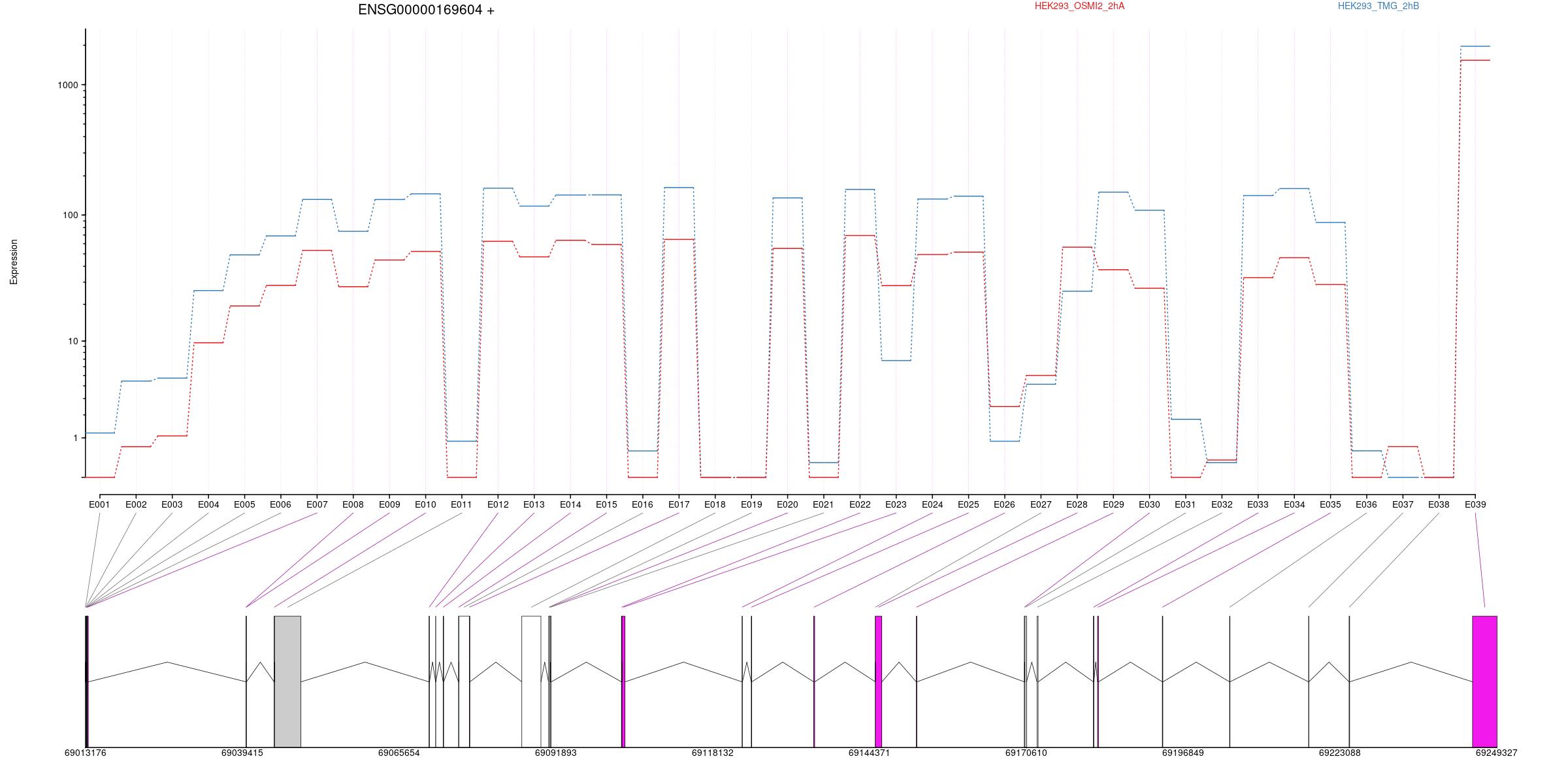Viewport: 1568px width, 784px height.
Task: Select the HEK293_TMG_2hB legend label
Action: 1379,6
